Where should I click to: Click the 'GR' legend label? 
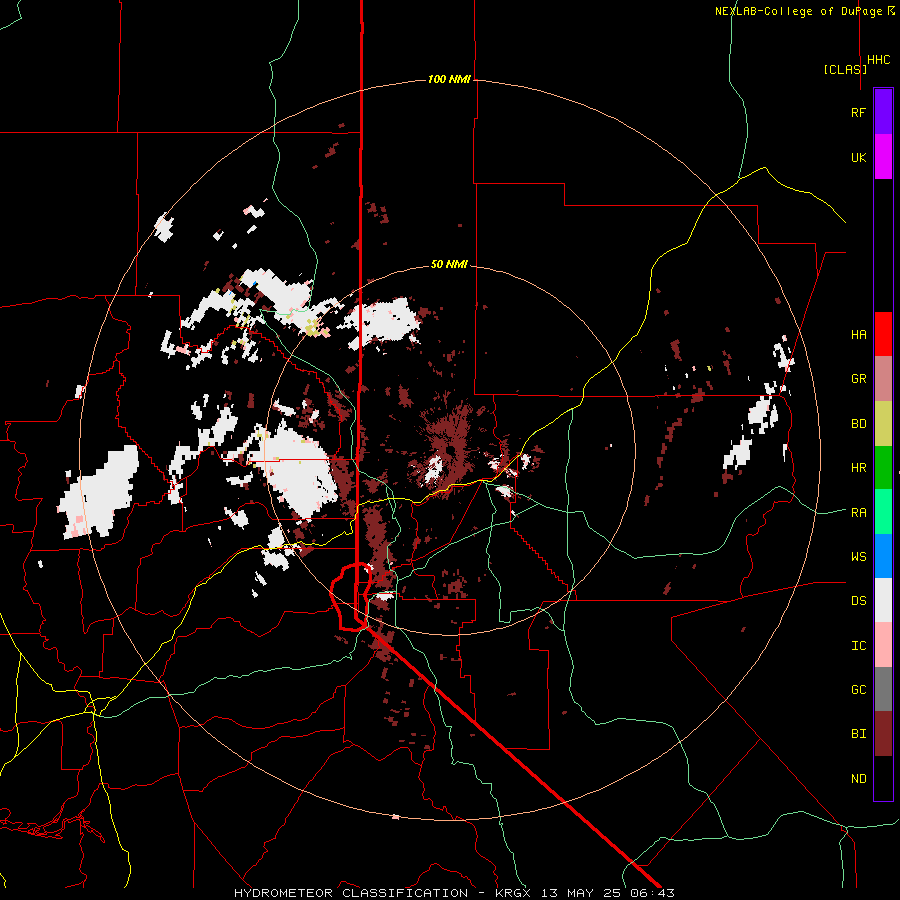tap(858, 379)
